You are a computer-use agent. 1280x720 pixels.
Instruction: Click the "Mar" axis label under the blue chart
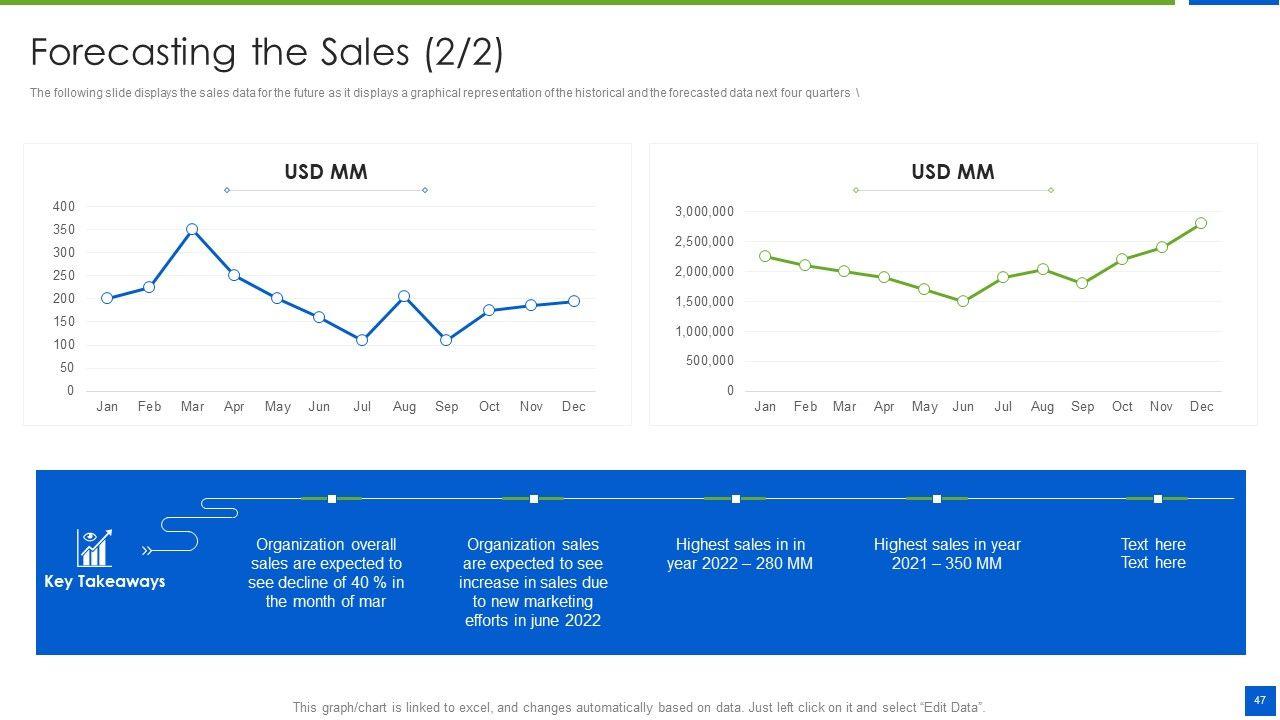192,406
